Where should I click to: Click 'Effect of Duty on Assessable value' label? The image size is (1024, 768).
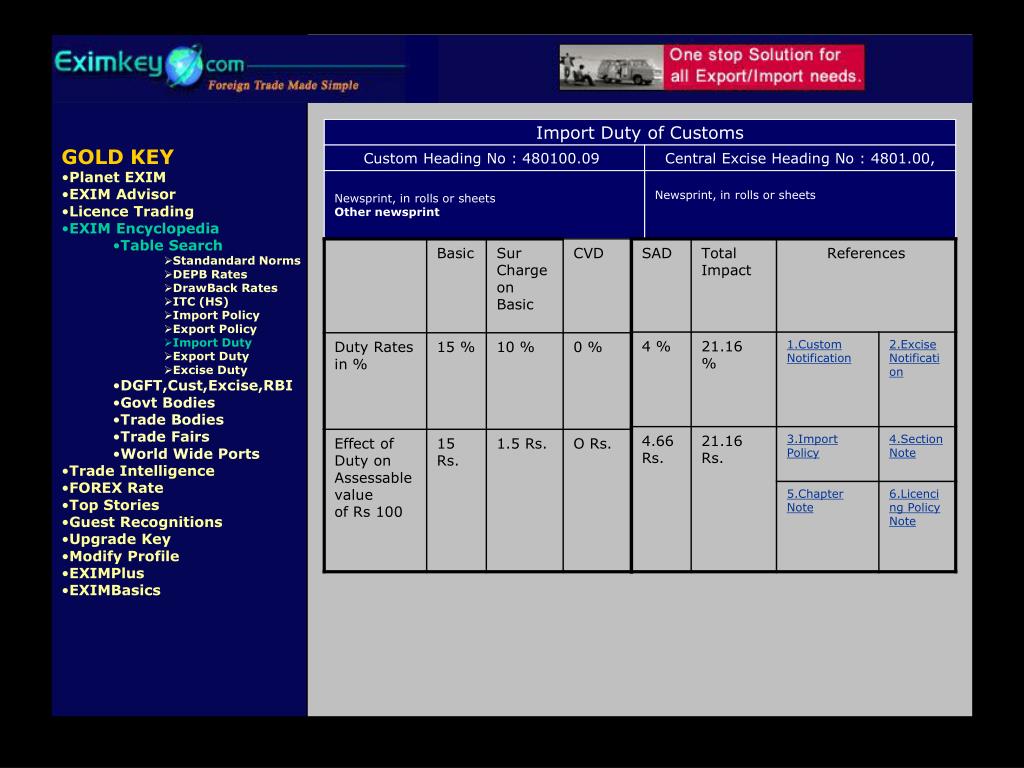(x=373, y=478)
